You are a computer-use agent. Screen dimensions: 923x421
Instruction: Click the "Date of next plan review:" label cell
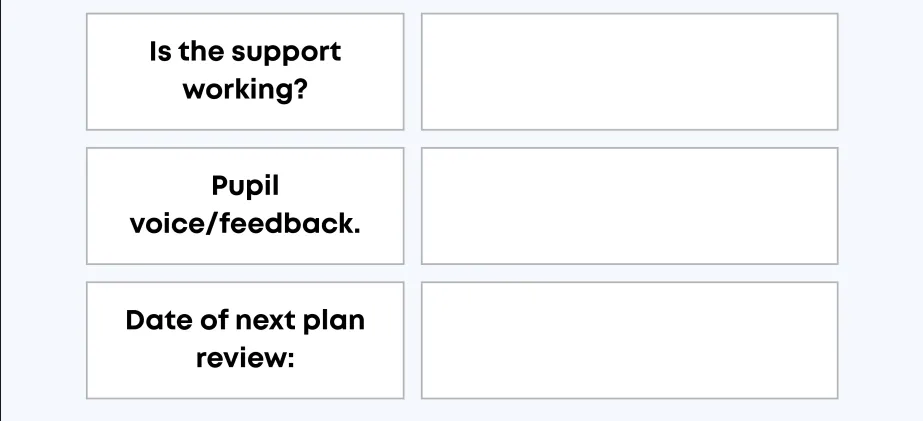point(245,340)
